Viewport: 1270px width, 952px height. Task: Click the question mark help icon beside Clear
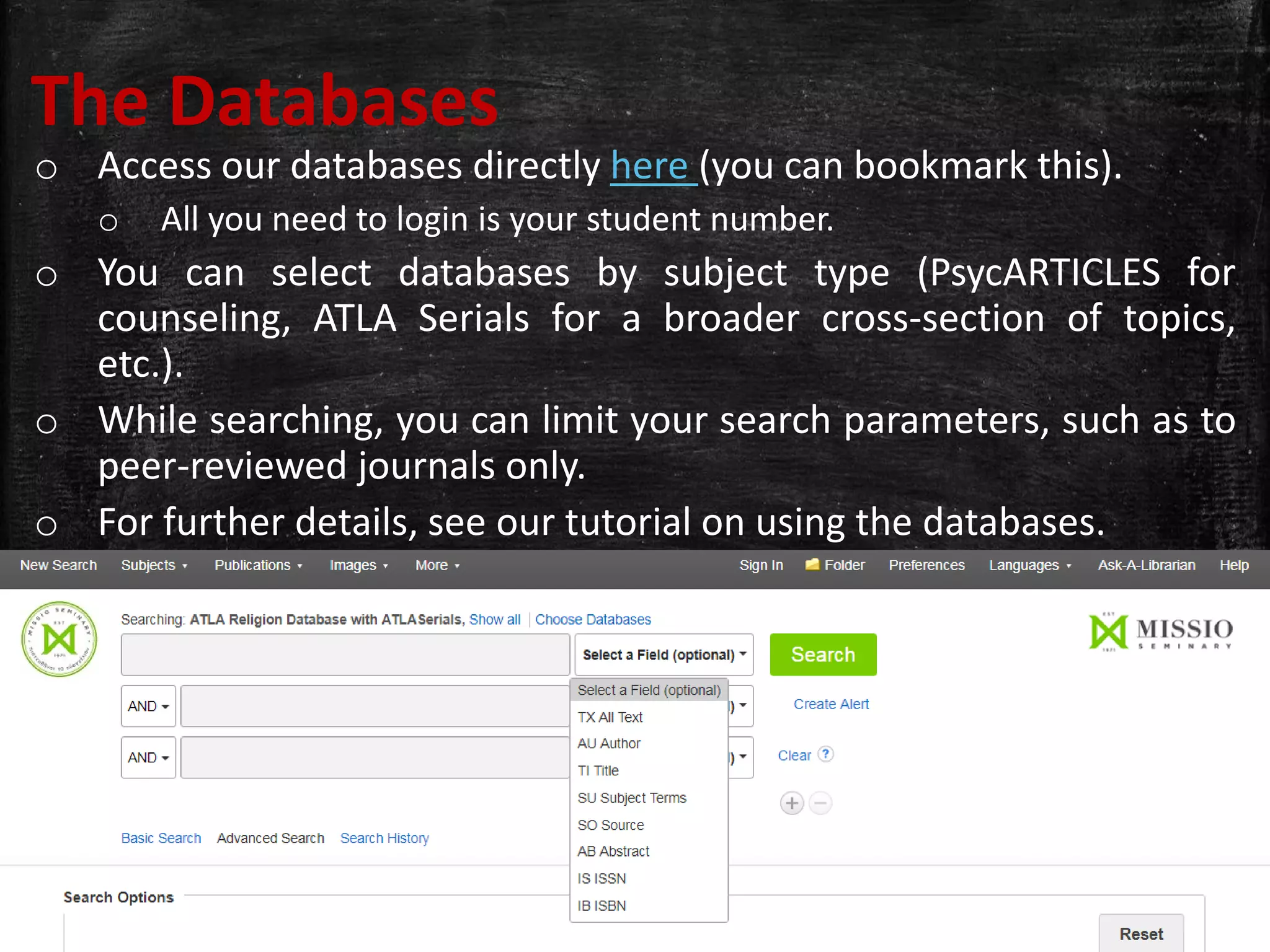pos(825,754)
